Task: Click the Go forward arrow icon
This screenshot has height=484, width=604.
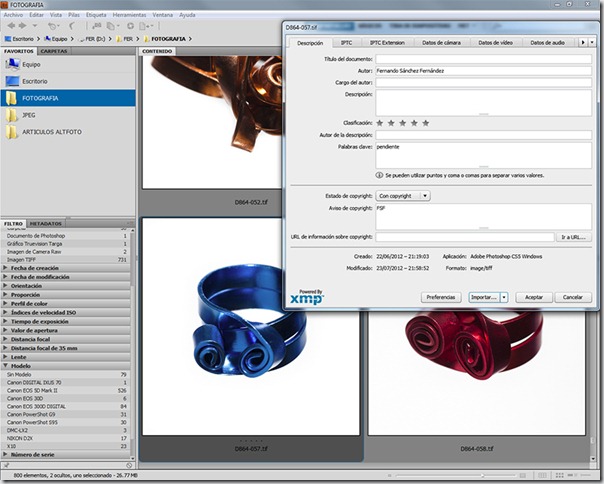Action: [23, 26]
